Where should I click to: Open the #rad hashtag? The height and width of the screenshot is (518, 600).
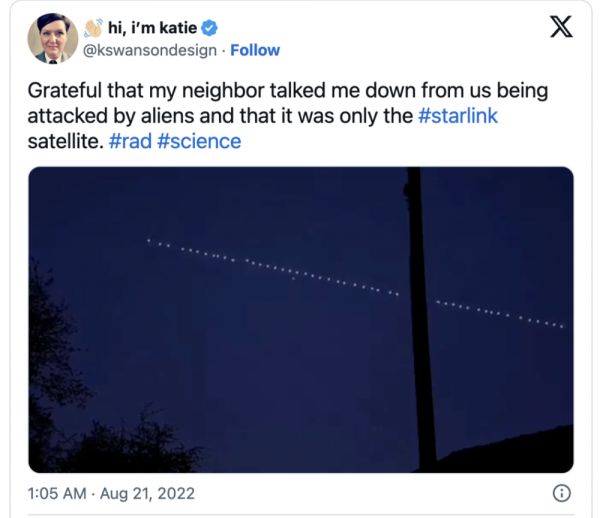pyautogui.click(x=129, y=141)
